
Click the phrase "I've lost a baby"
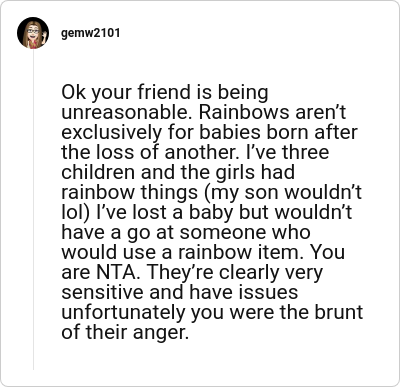(x=164, y=212)
